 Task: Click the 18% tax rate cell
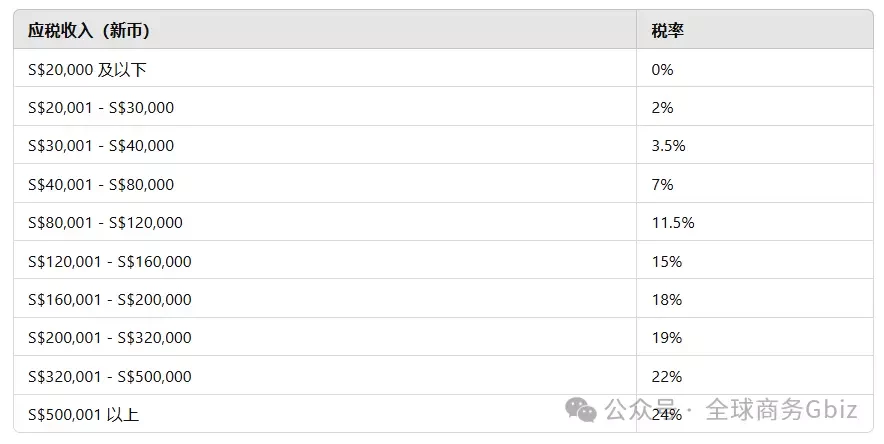pos(755,299)
